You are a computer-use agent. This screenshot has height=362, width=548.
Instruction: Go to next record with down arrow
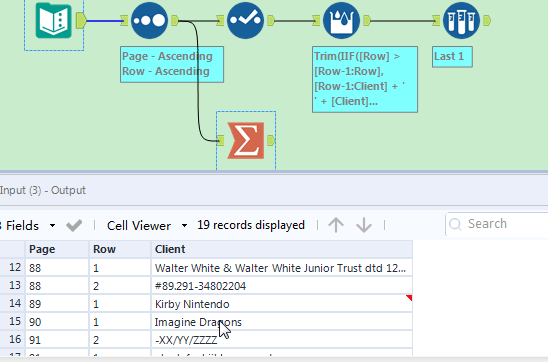364,225
